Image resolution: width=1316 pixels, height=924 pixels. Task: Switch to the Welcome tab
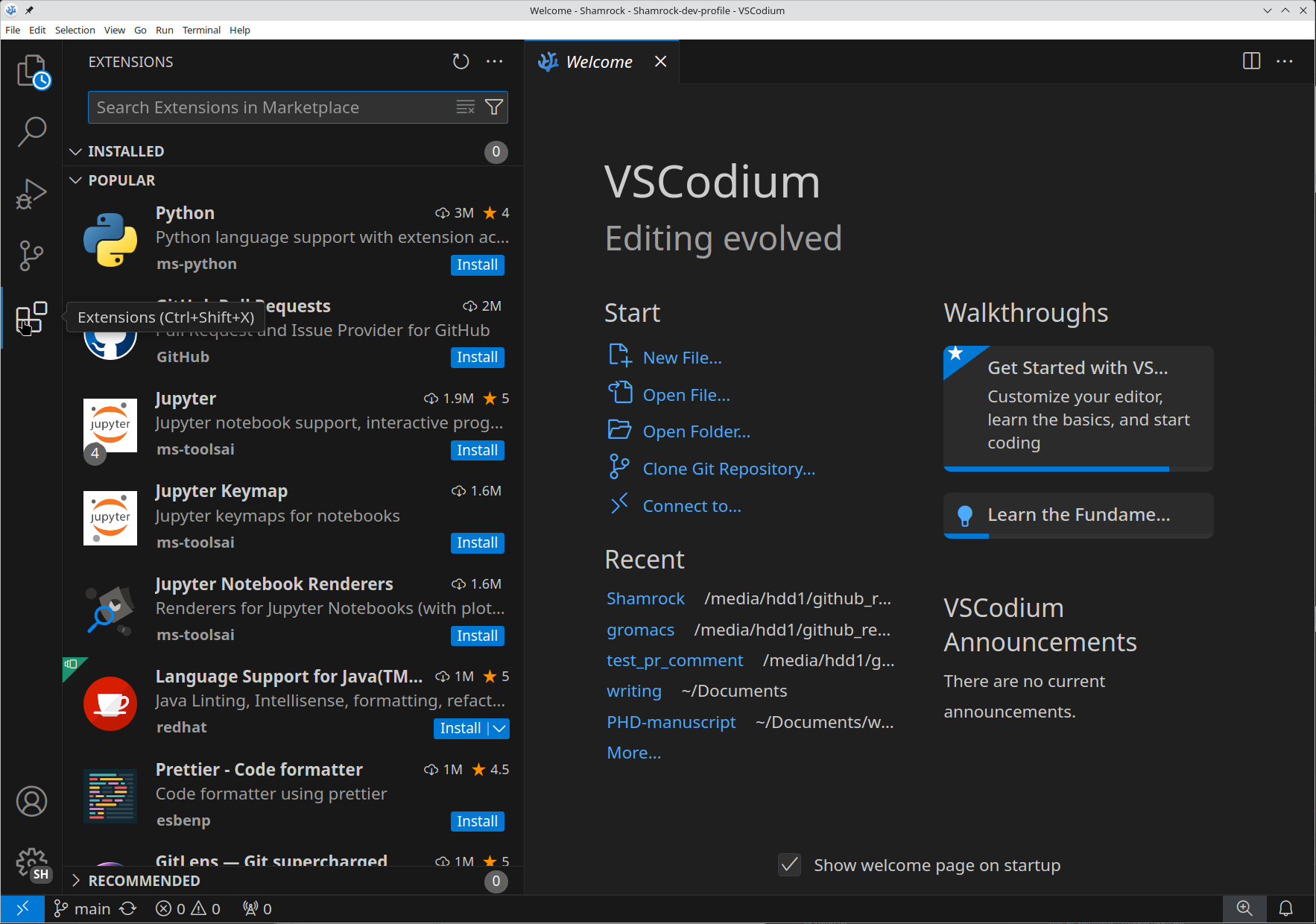coord(599,62)
